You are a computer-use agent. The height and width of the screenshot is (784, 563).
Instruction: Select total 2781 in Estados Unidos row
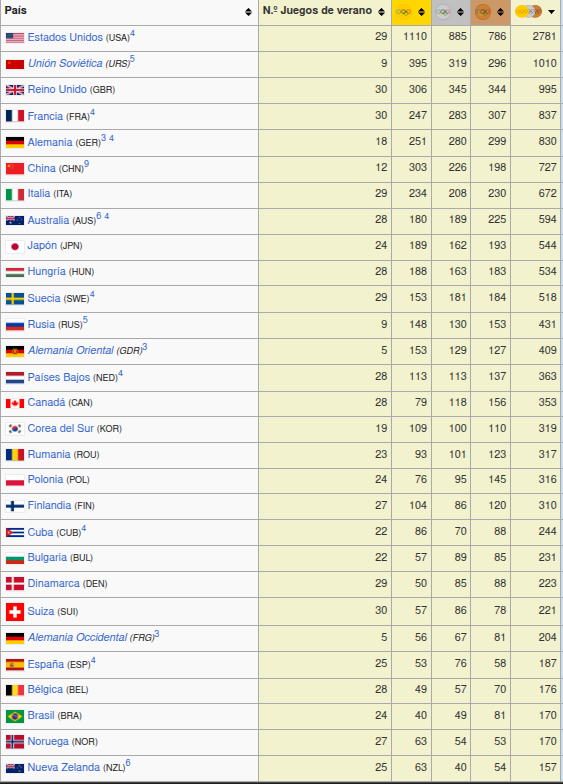tap(544, 36)
